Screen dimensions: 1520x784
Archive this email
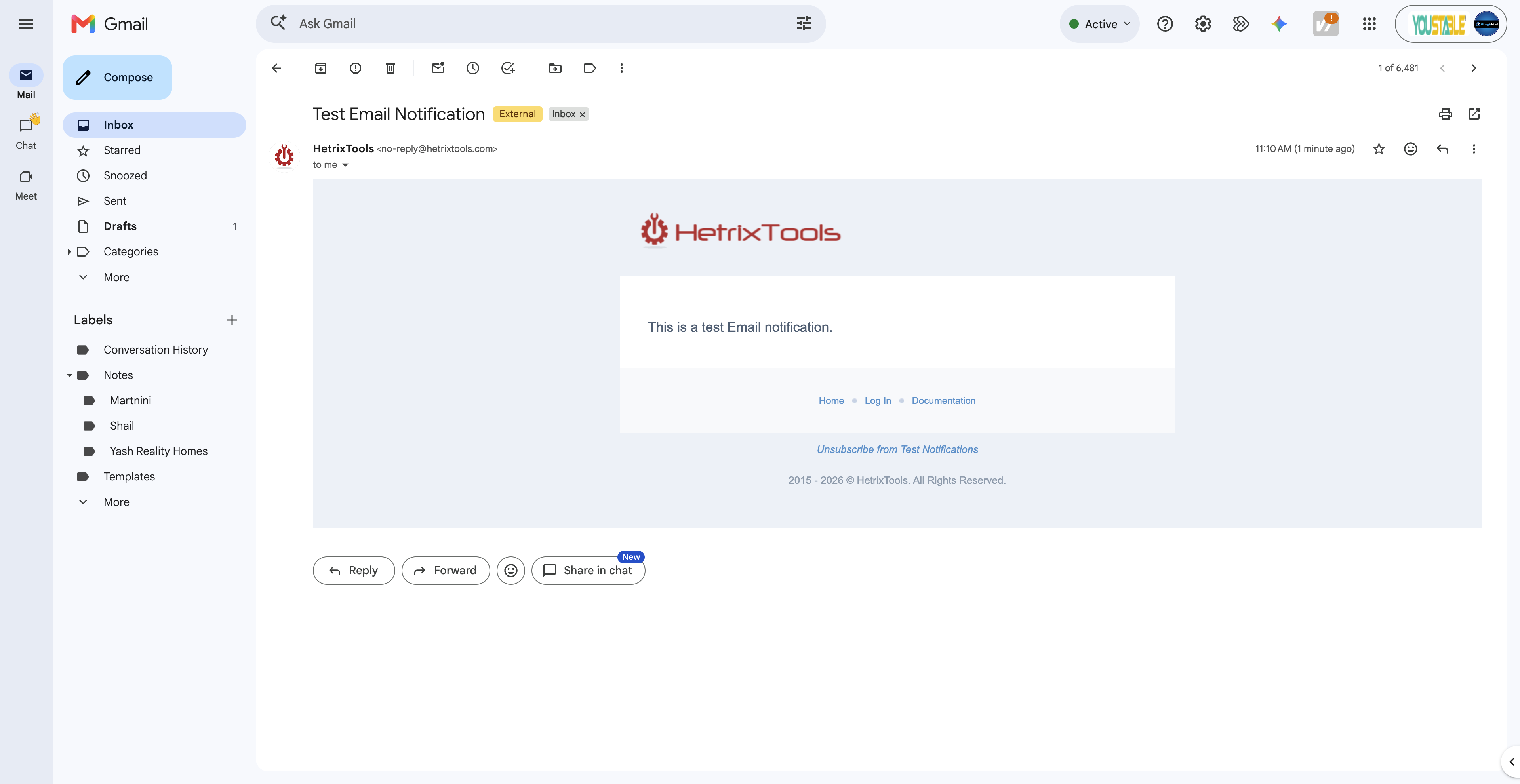point(320,68)
